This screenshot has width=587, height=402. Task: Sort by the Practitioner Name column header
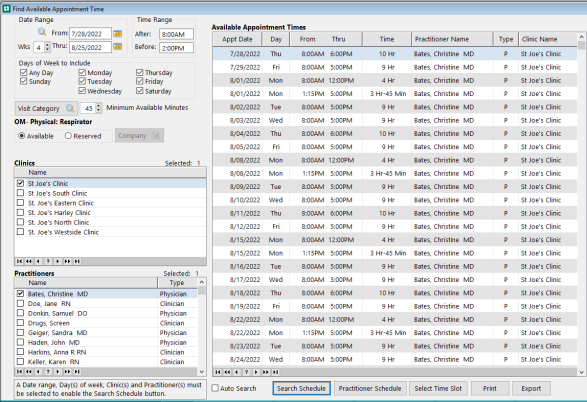tap(452, 39)
